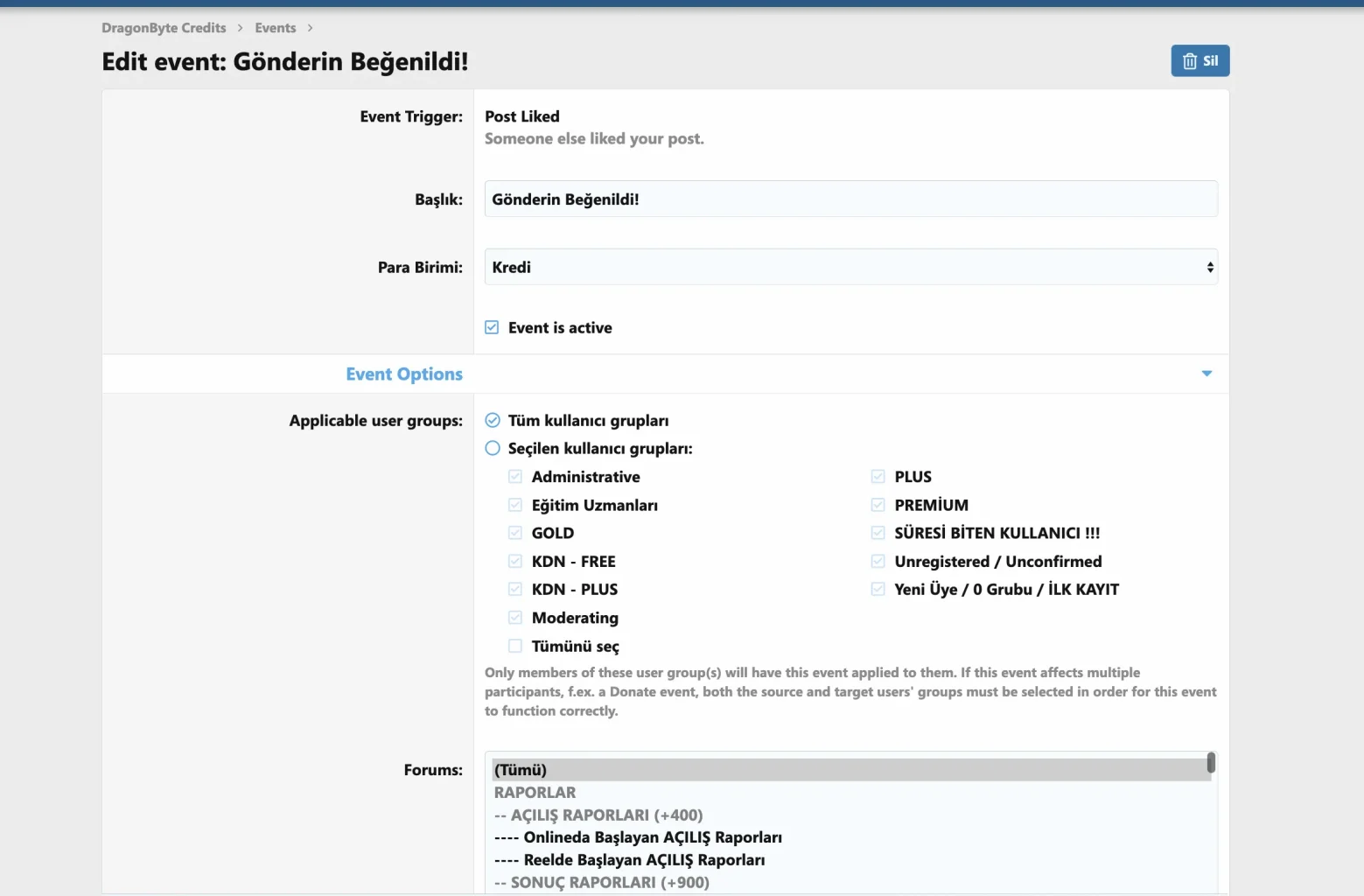Go to the Events breadcrumb link

coord(276,28)
